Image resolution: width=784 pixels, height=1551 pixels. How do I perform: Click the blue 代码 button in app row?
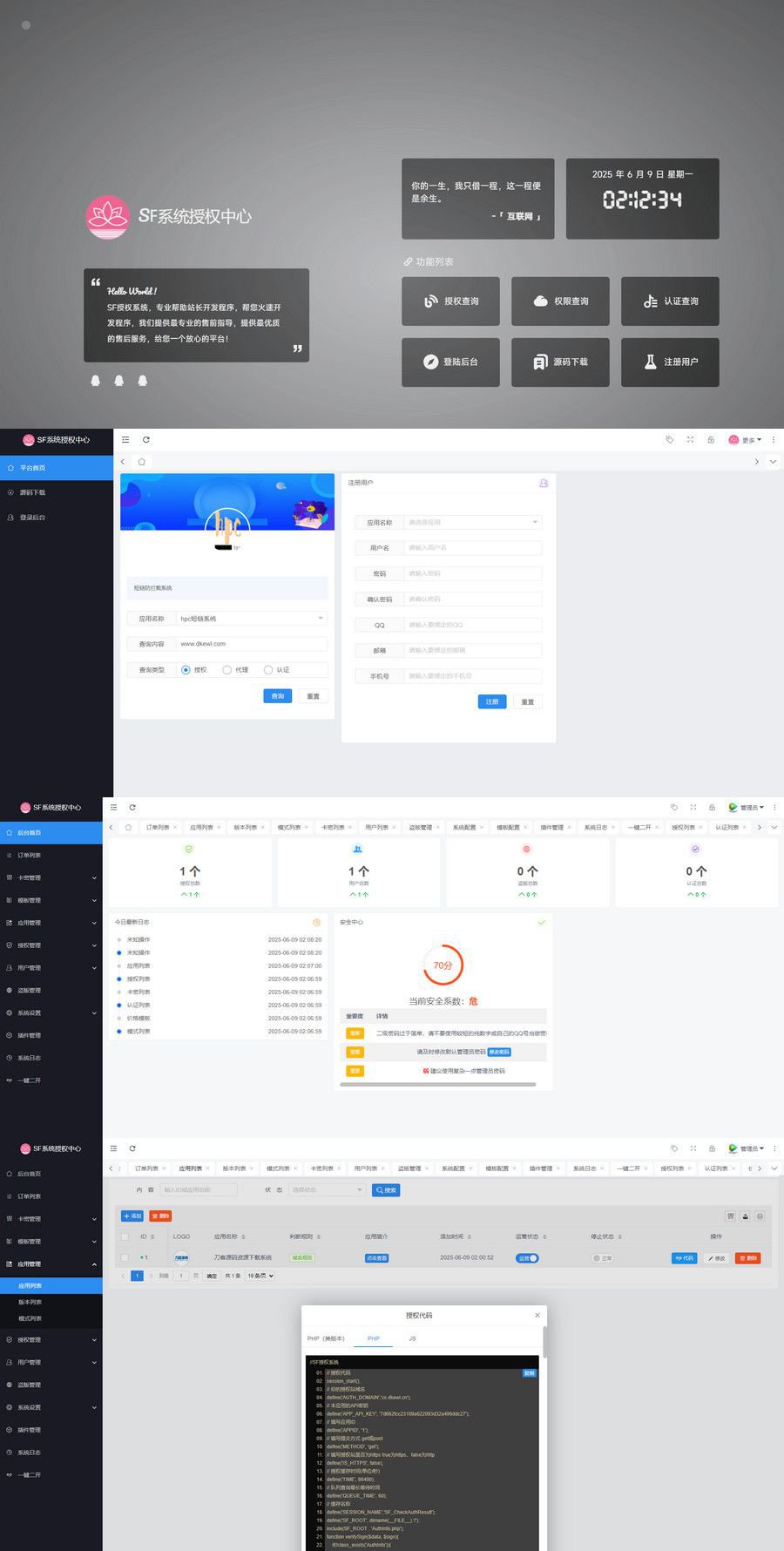point(684,1258)
